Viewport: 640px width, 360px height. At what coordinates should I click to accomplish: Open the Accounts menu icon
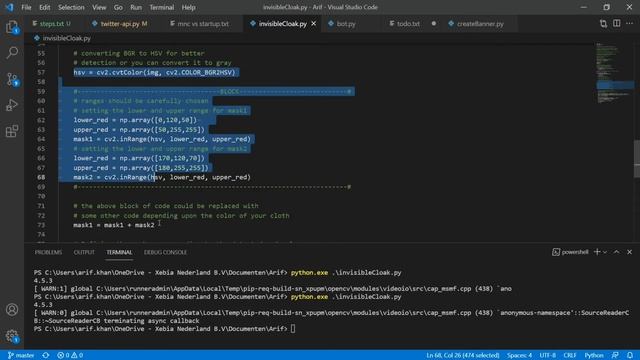pyautogui.click(x=12, y=309)
